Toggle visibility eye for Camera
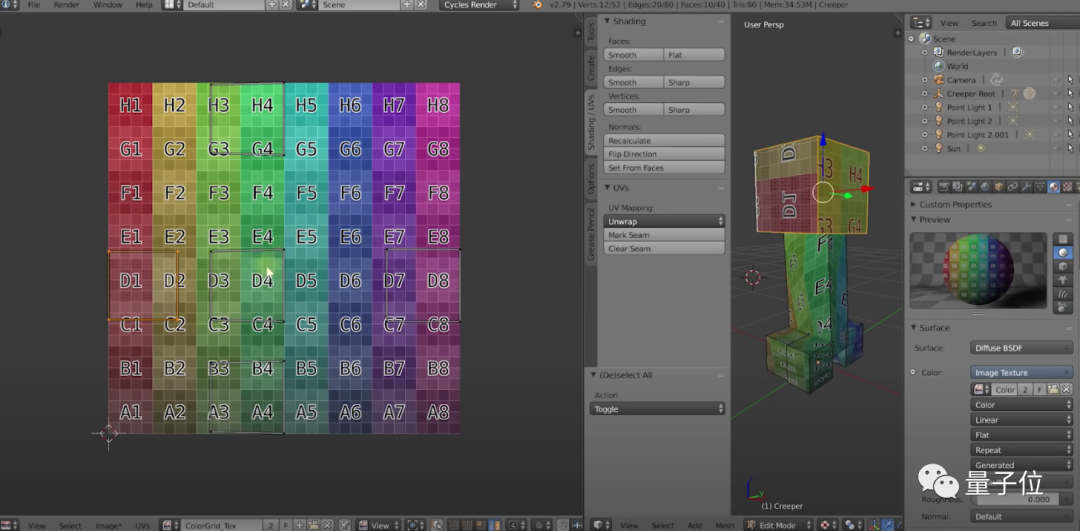This screenshot has width=1080, height=531. [1055, 80]
